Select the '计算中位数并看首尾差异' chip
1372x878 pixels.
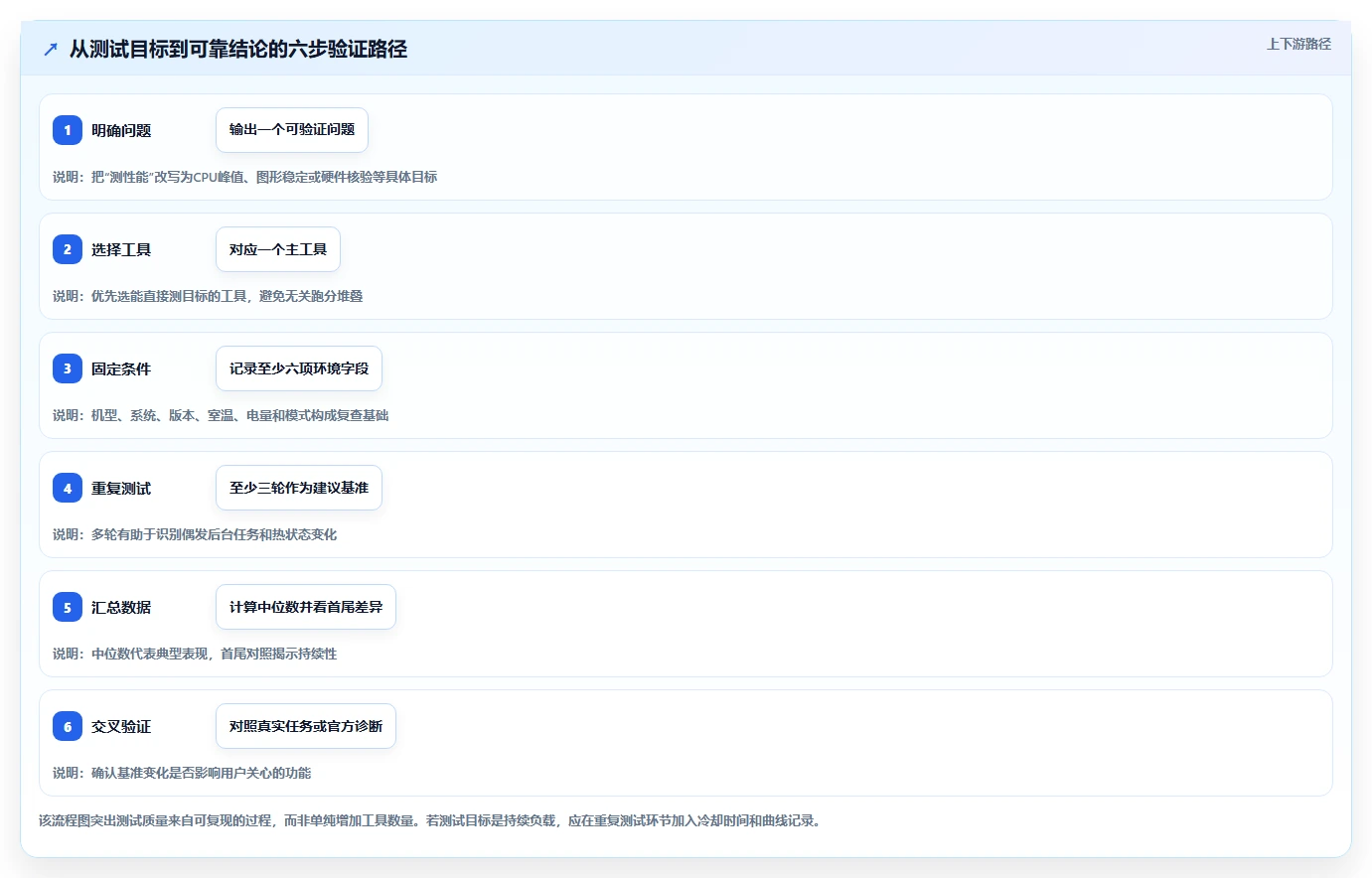click(x=306, y=607)
